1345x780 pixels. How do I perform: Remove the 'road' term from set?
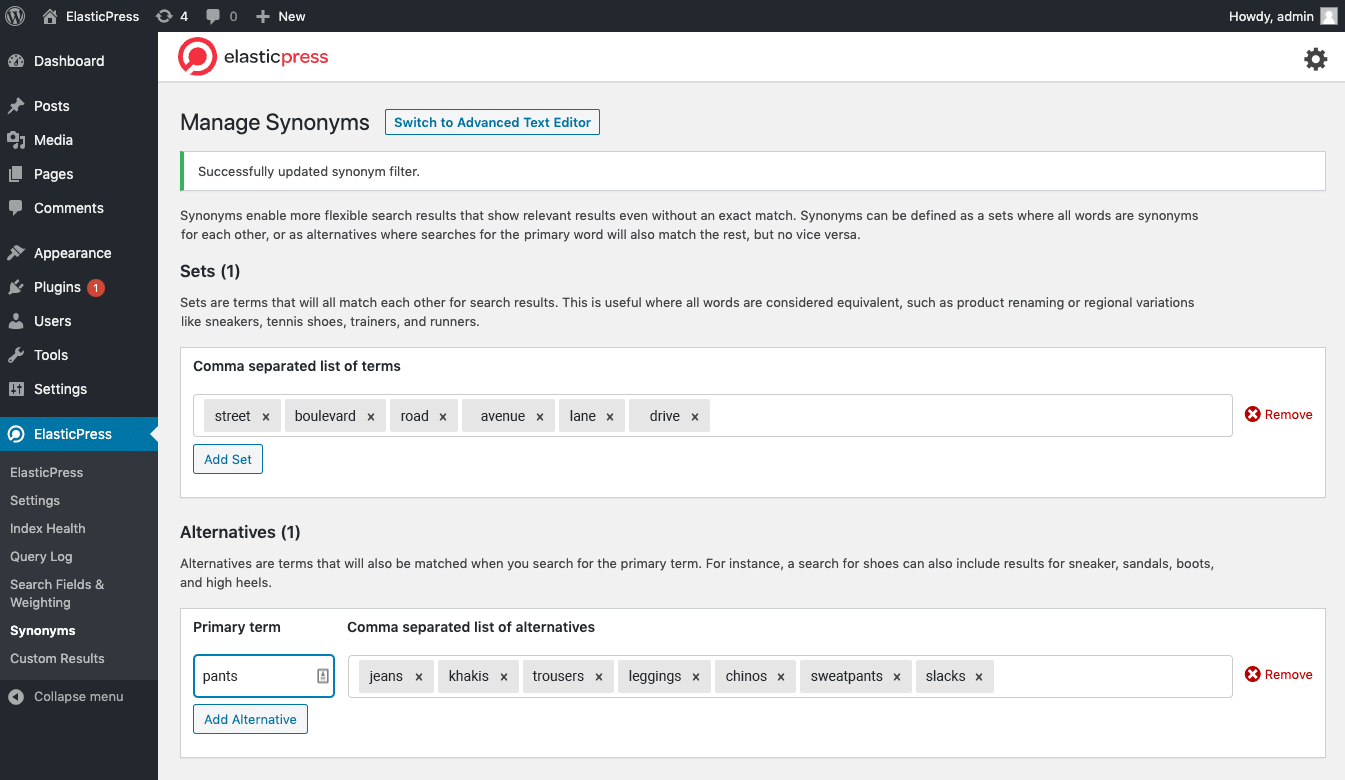443,417
